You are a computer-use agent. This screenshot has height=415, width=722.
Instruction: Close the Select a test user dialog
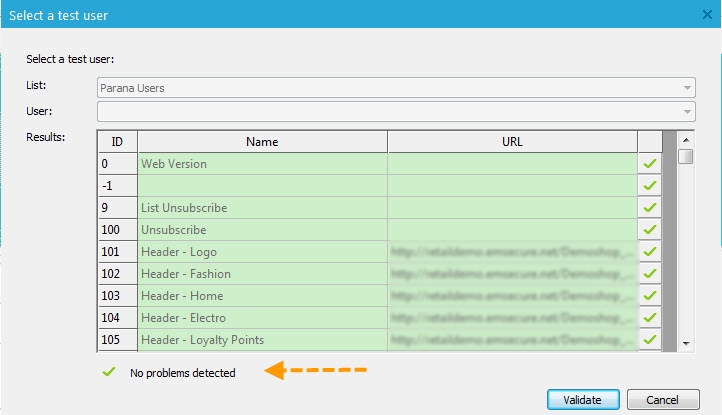pyautogui.click(x=707, y=15)
